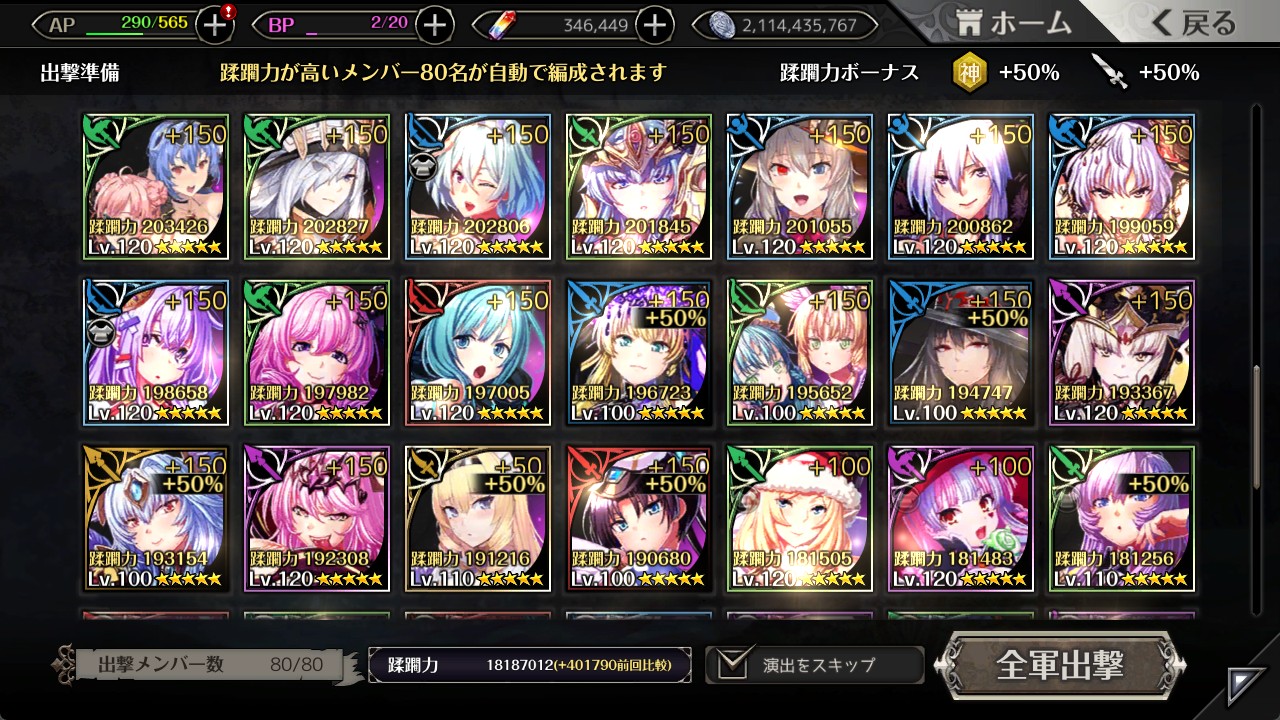This screenshot has width=1280, height=720.
Task: Select character card with power 199059
Action: coord(1122,187)
